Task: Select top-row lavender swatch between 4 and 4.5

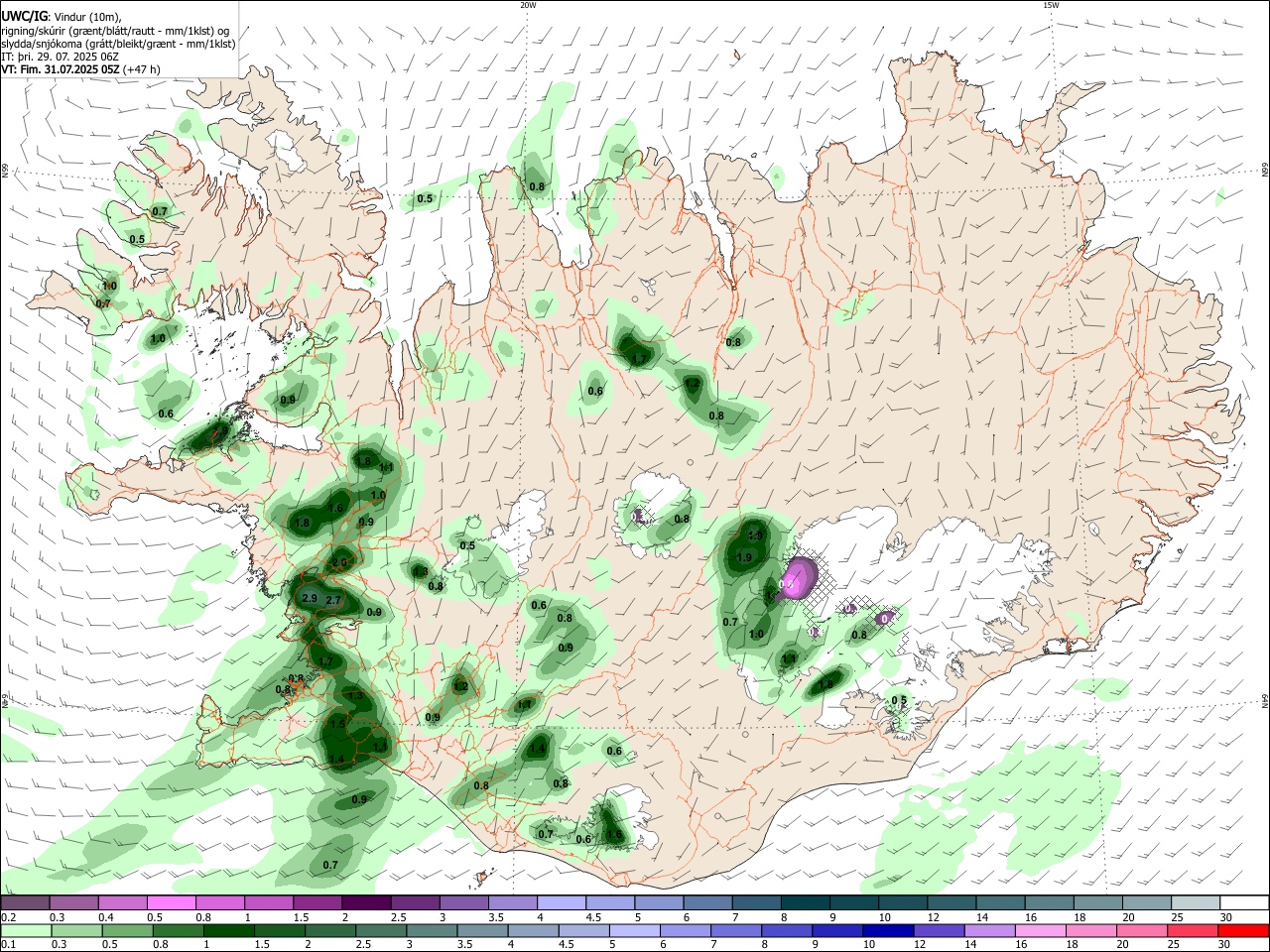Action: tap(561, 902)
